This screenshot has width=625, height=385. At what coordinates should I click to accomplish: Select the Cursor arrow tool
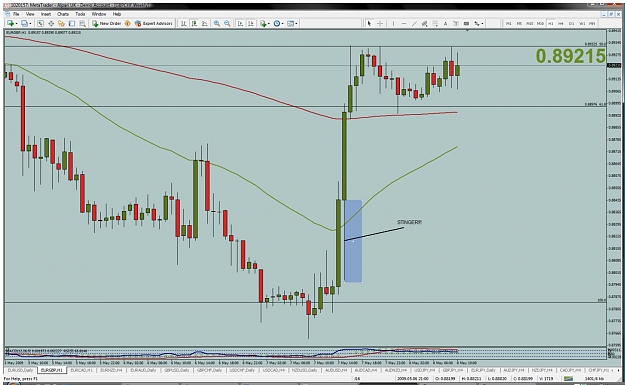369,24
